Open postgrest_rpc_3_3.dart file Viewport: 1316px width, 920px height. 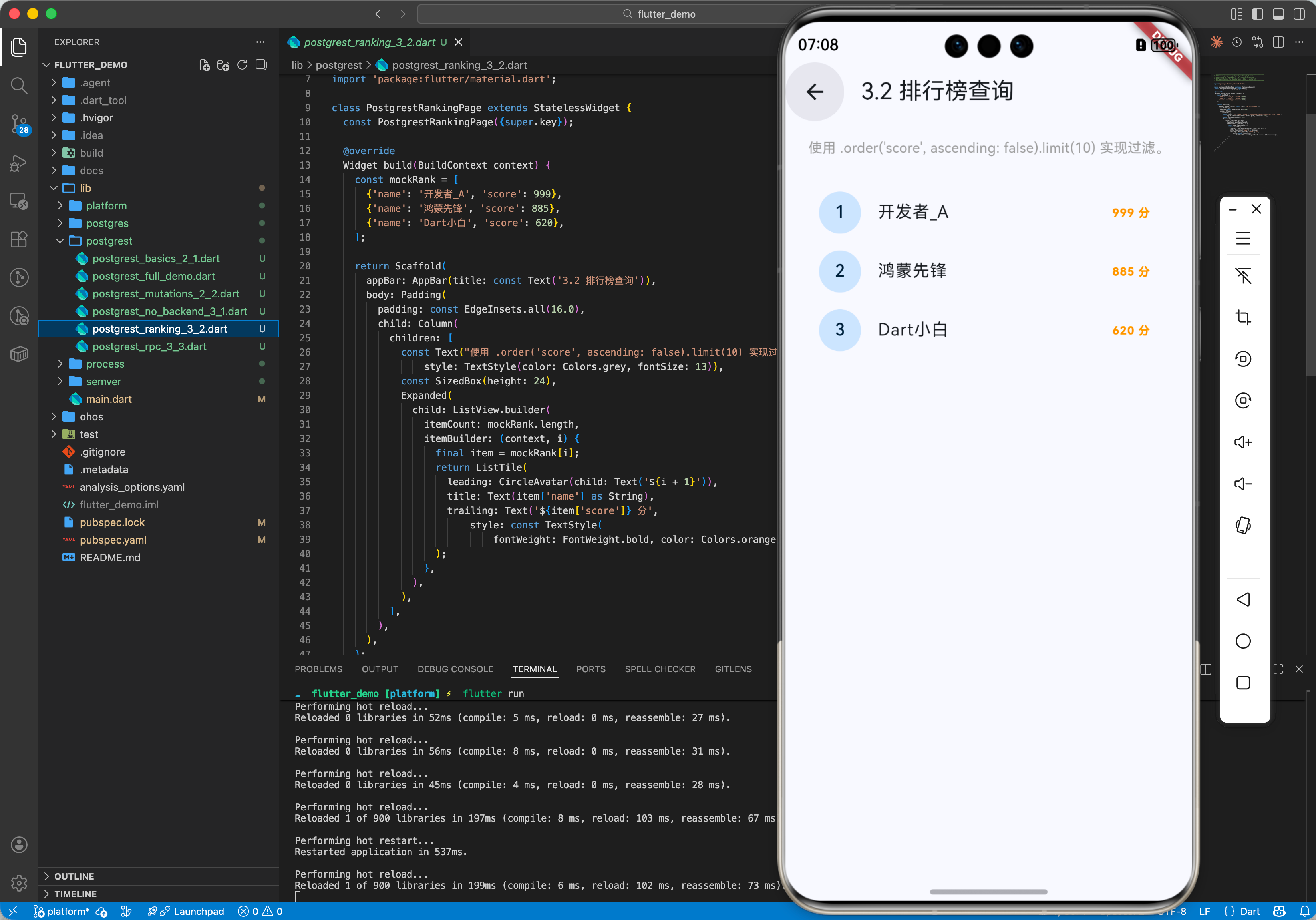149,346
